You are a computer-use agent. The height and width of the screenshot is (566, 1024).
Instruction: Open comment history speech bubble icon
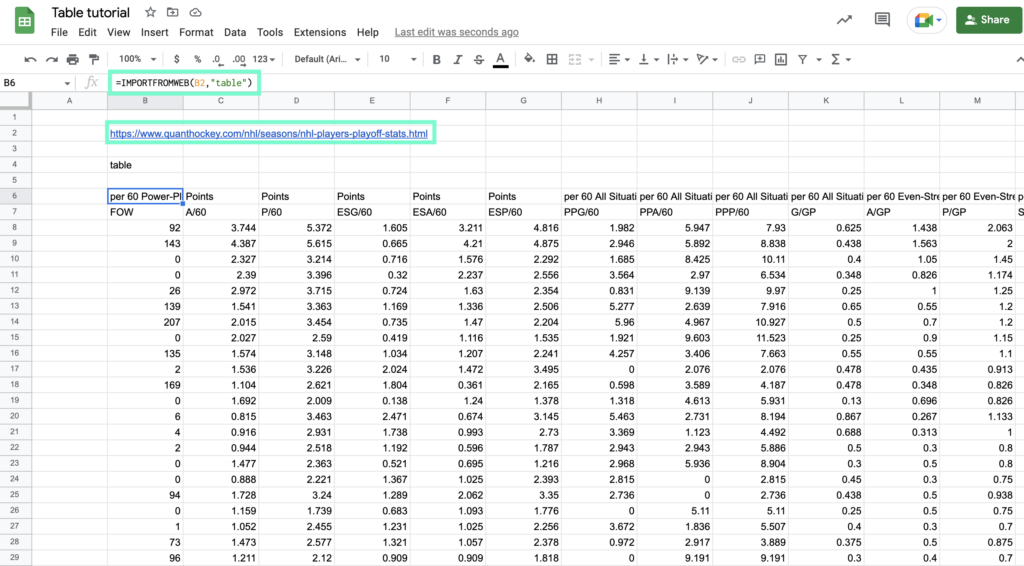(x=882, y=19)
